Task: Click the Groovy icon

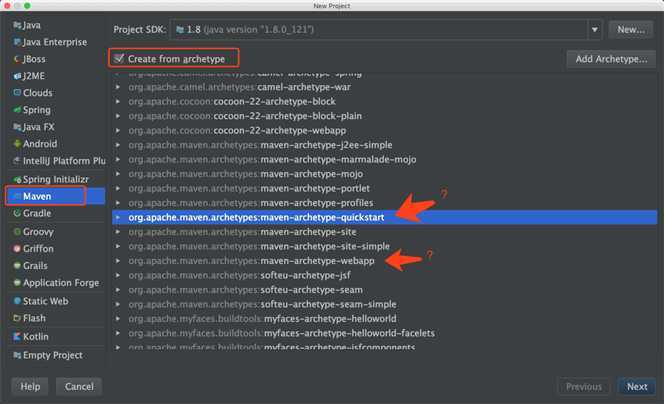Action: tap(17, 232)
